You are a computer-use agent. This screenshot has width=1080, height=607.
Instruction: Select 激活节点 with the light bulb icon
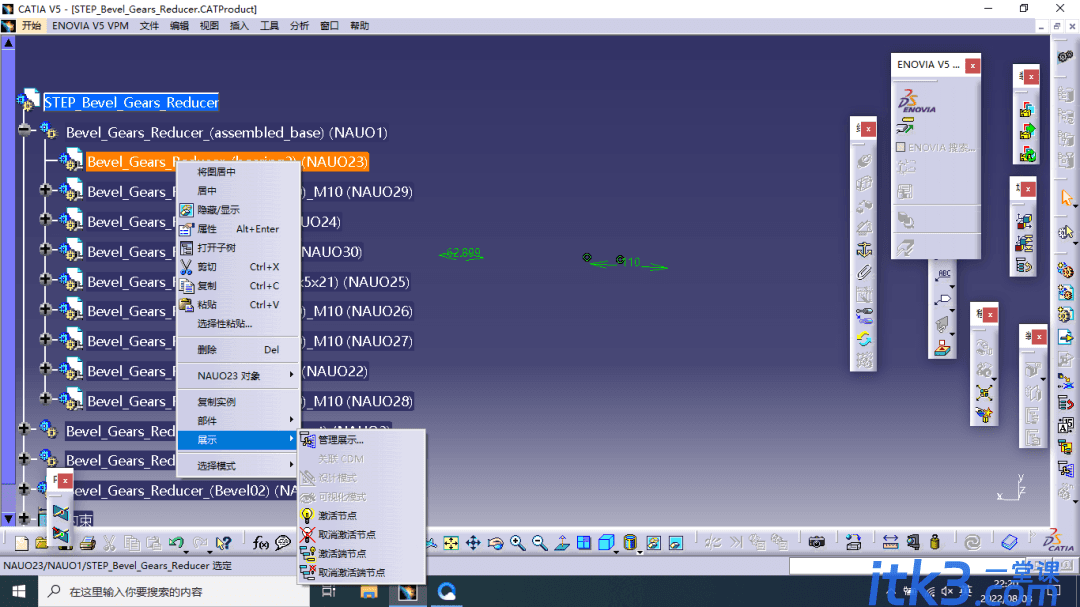361,515
